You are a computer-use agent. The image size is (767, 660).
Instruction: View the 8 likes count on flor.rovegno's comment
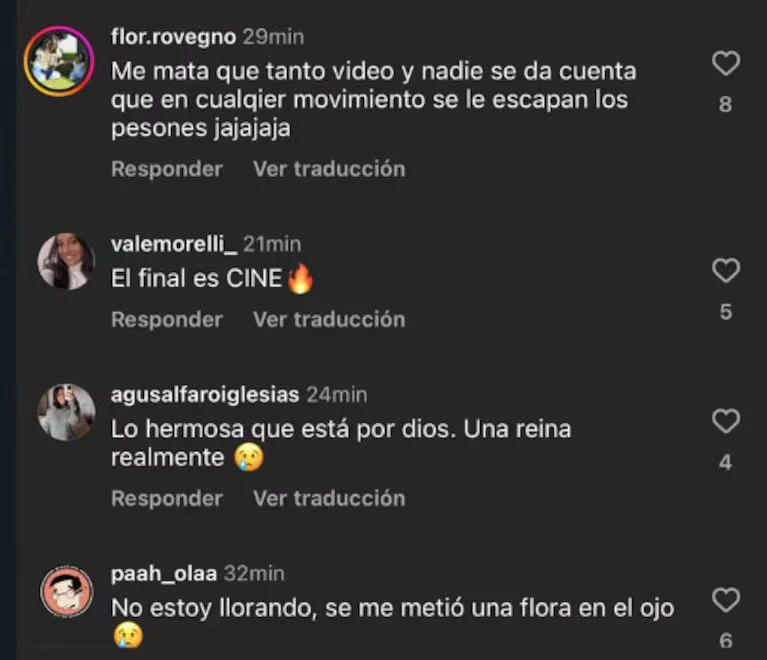point(725,104)
